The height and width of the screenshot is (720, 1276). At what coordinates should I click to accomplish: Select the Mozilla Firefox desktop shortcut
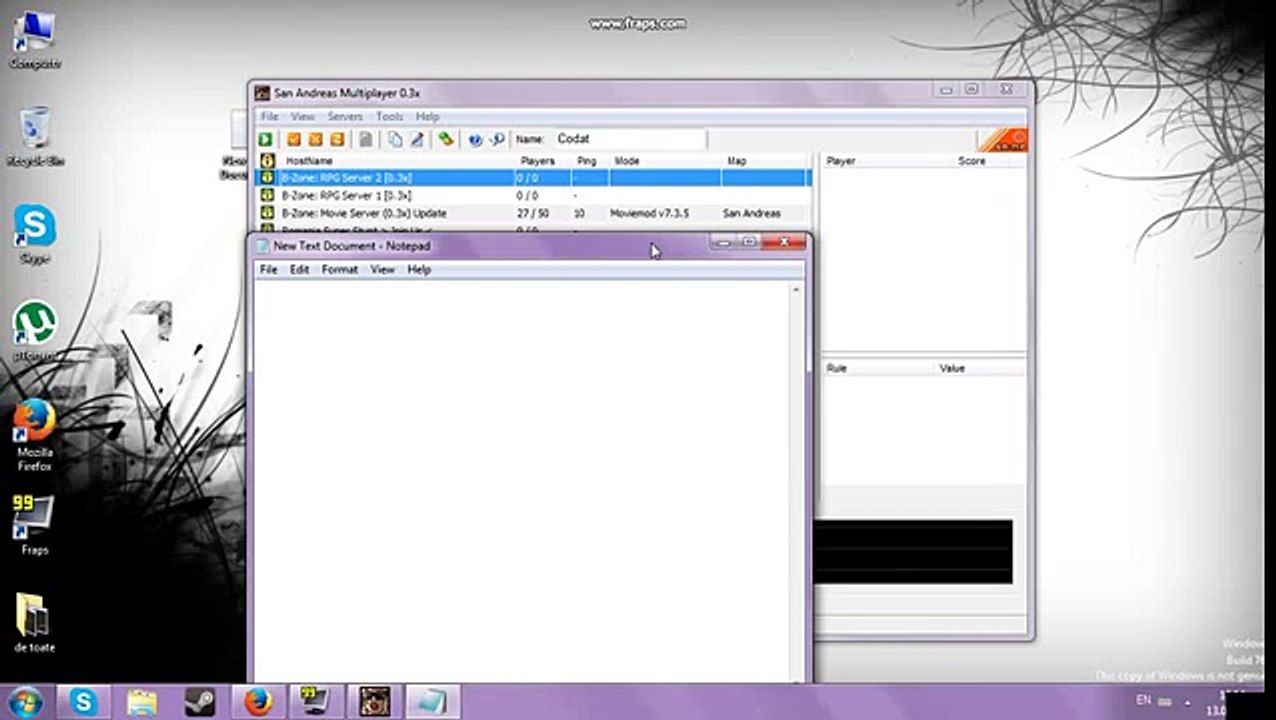click(x=35, y=435)
